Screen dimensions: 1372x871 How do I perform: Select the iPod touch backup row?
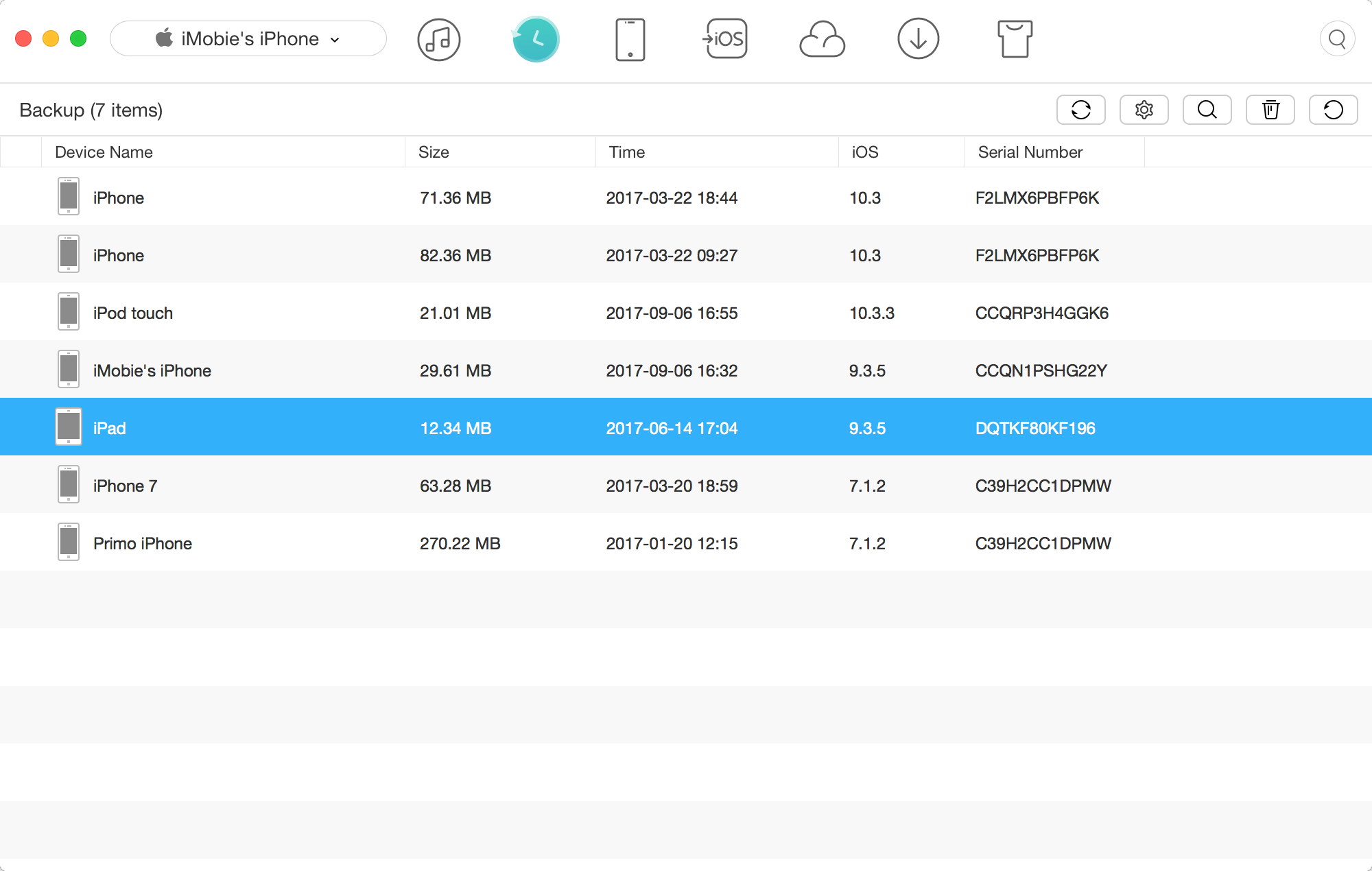(x=686, y=313)
